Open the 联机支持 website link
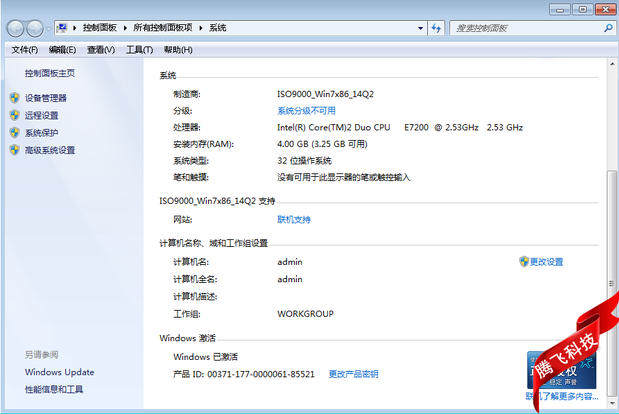619x414 pixels. [294, 219]
